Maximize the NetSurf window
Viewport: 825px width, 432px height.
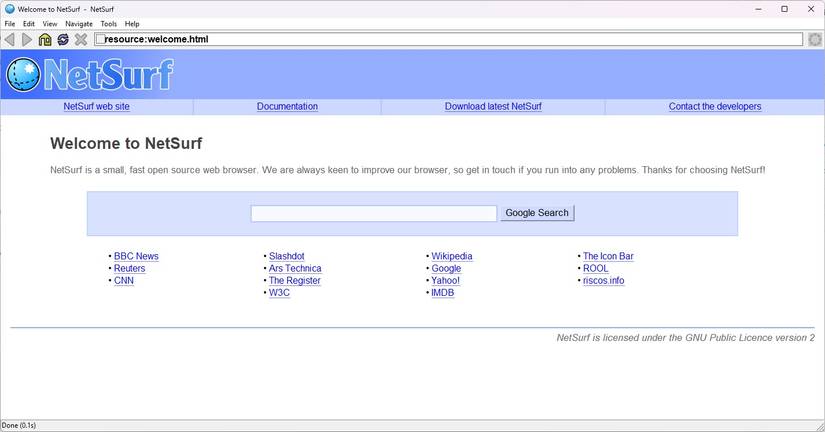[784, 9]
